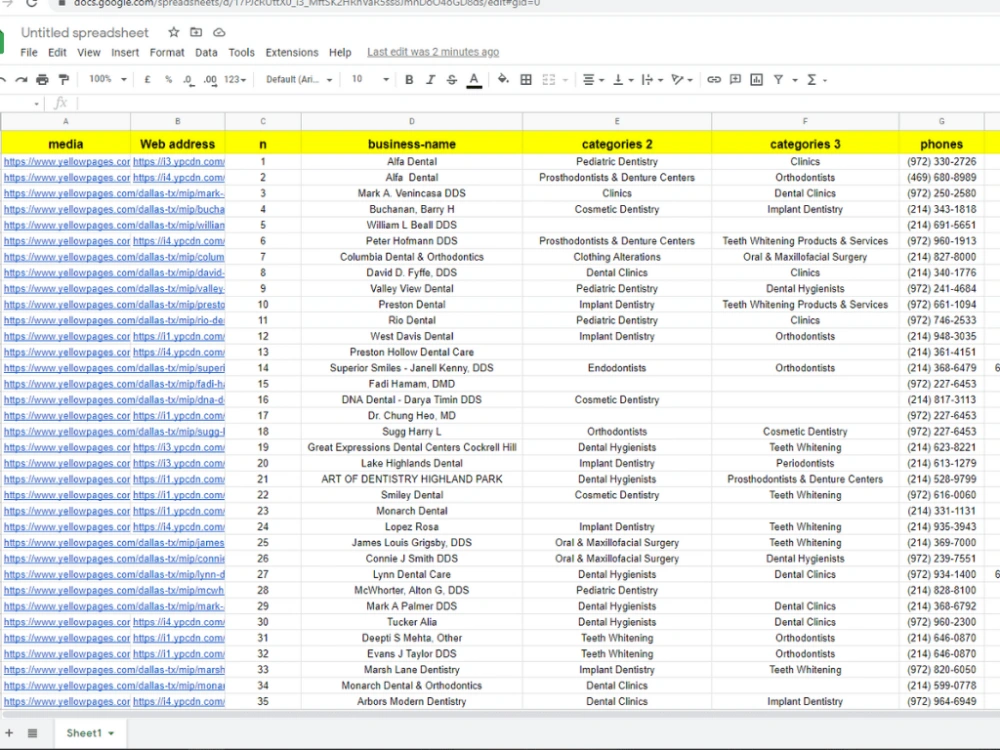Image resolution: width=1000 pixels, height=750 pixels.
Task: Print the spreadsheet using printer icon
Action: [42, 80]
